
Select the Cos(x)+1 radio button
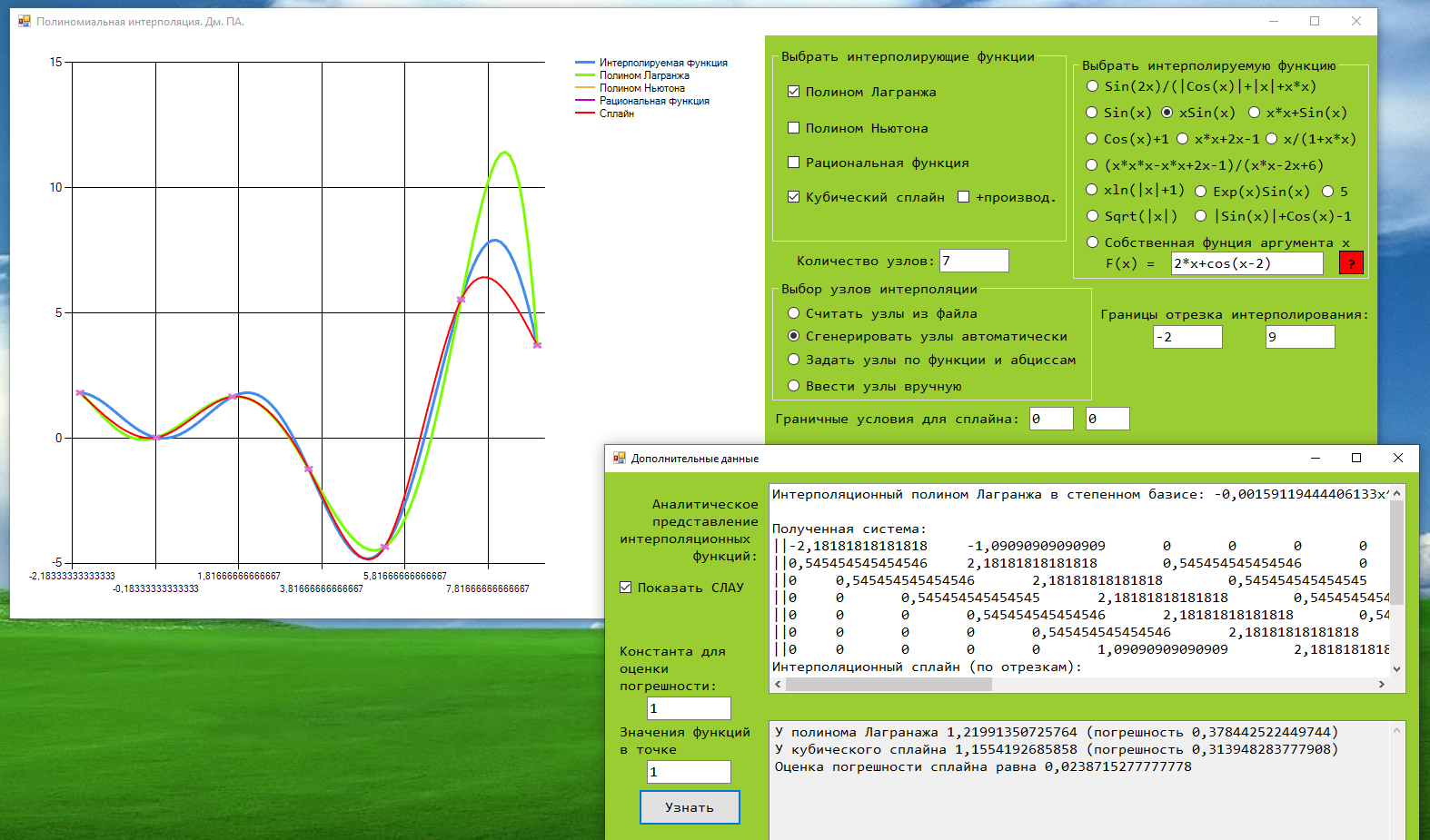click(x=1092, y=139)
